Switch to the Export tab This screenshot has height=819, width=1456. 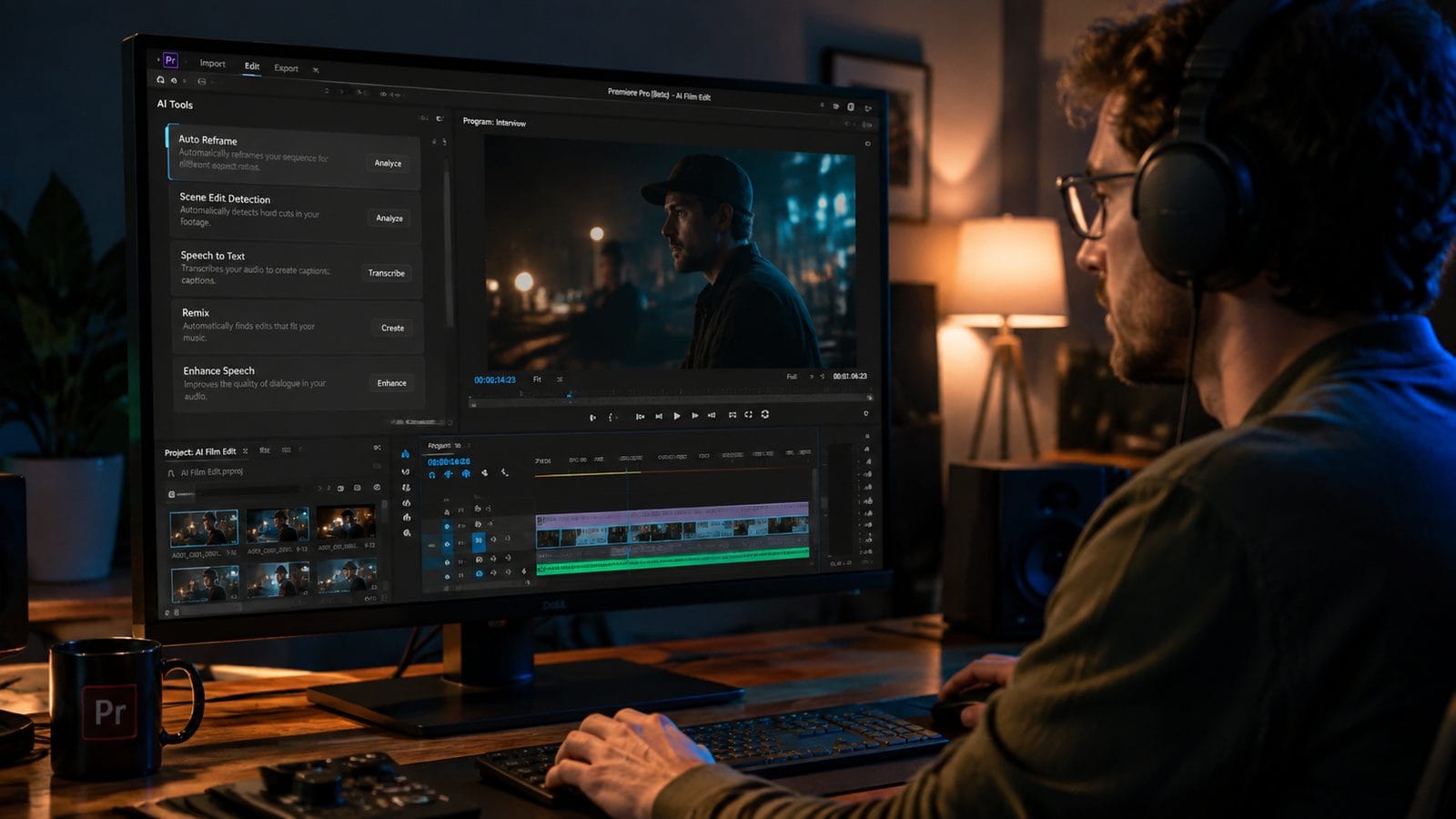point(286,68)
